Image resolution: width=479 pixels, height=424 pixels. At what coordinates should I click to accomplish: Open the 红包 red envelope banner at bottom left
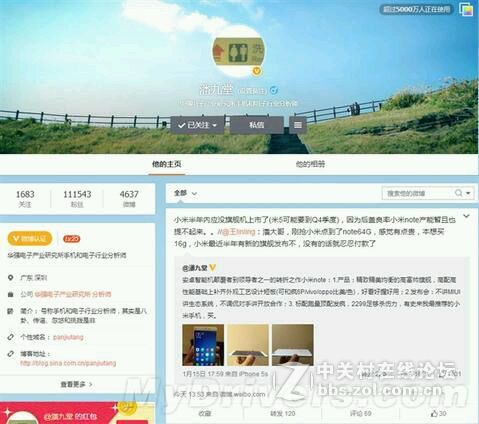77,413
